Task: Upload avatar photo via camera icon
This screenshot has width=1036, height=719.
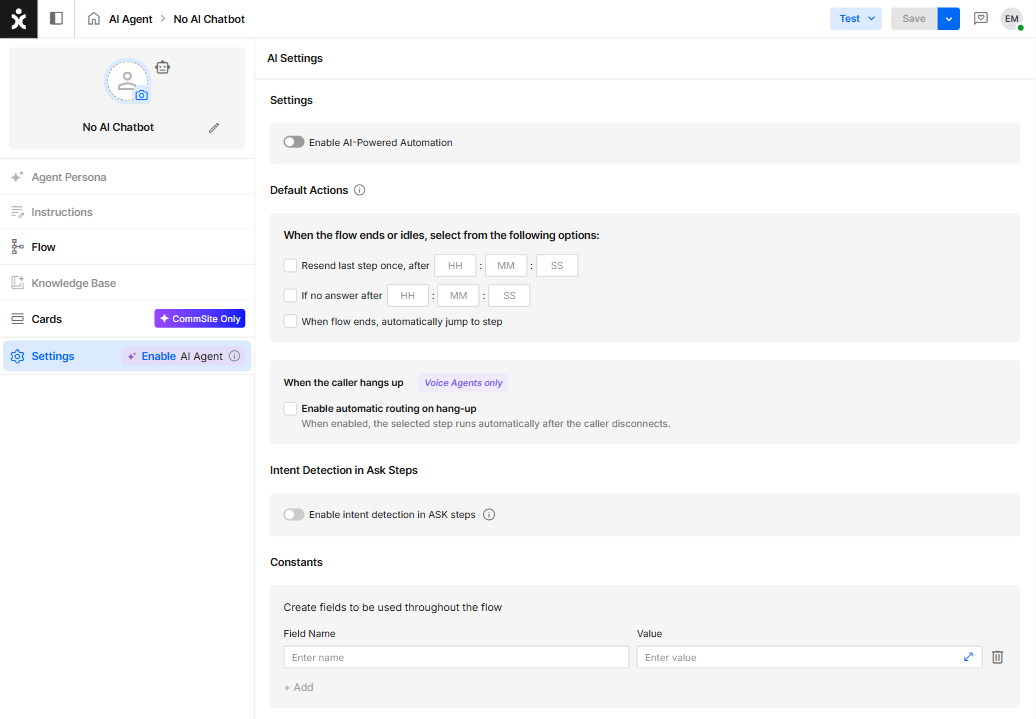Action: [141, 95]
